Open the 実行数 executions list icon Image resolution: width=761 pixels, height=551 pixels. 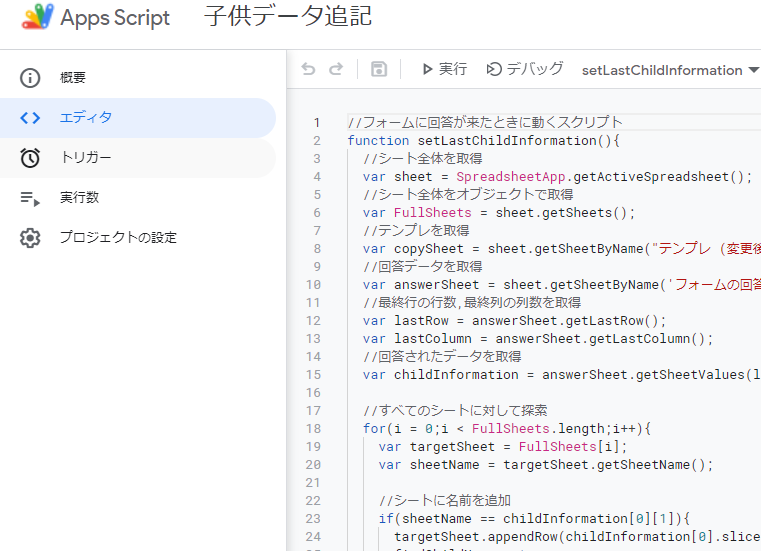coord(30,198)
